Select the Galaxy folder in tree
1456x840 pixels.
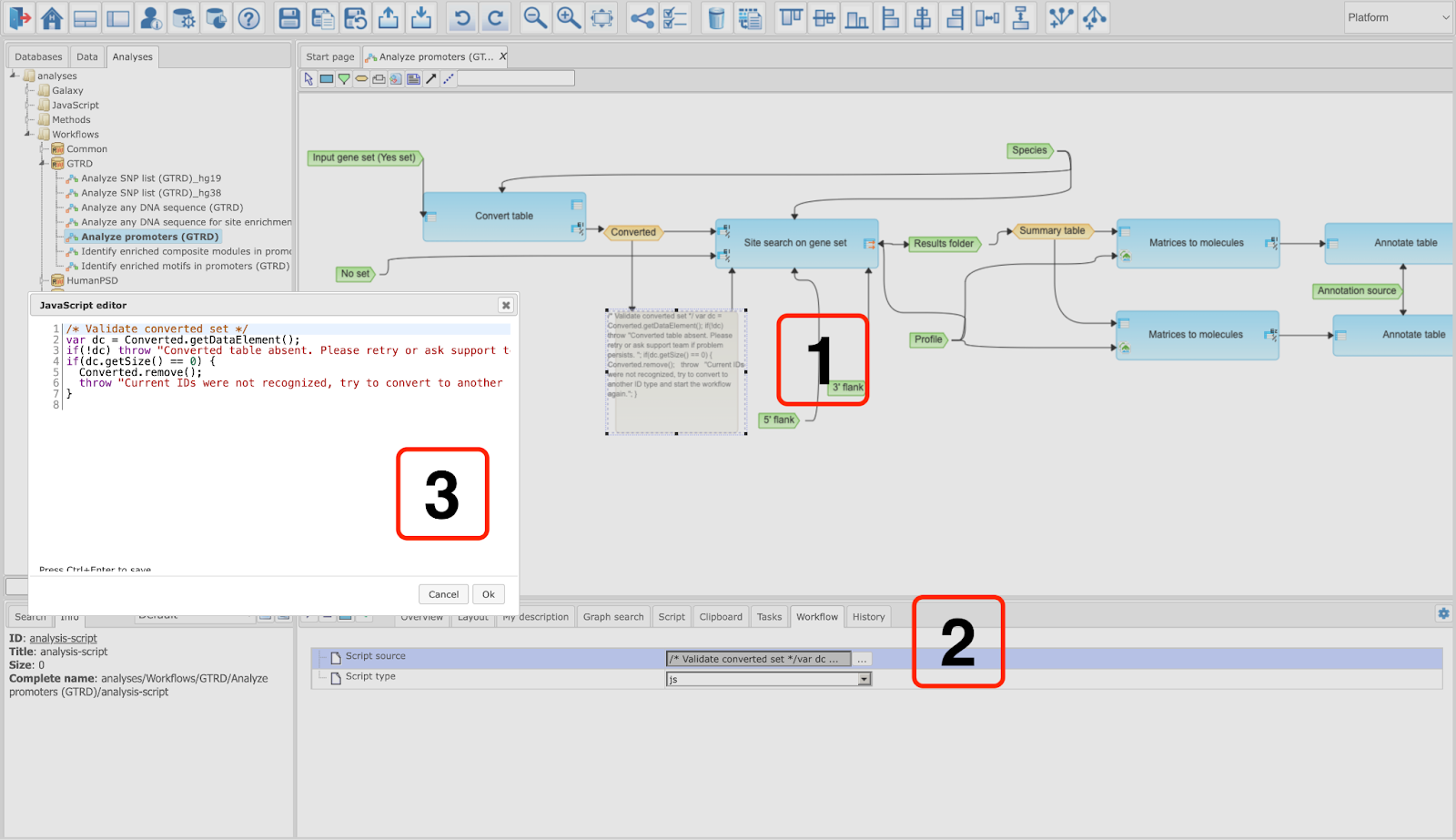[67, 90]
